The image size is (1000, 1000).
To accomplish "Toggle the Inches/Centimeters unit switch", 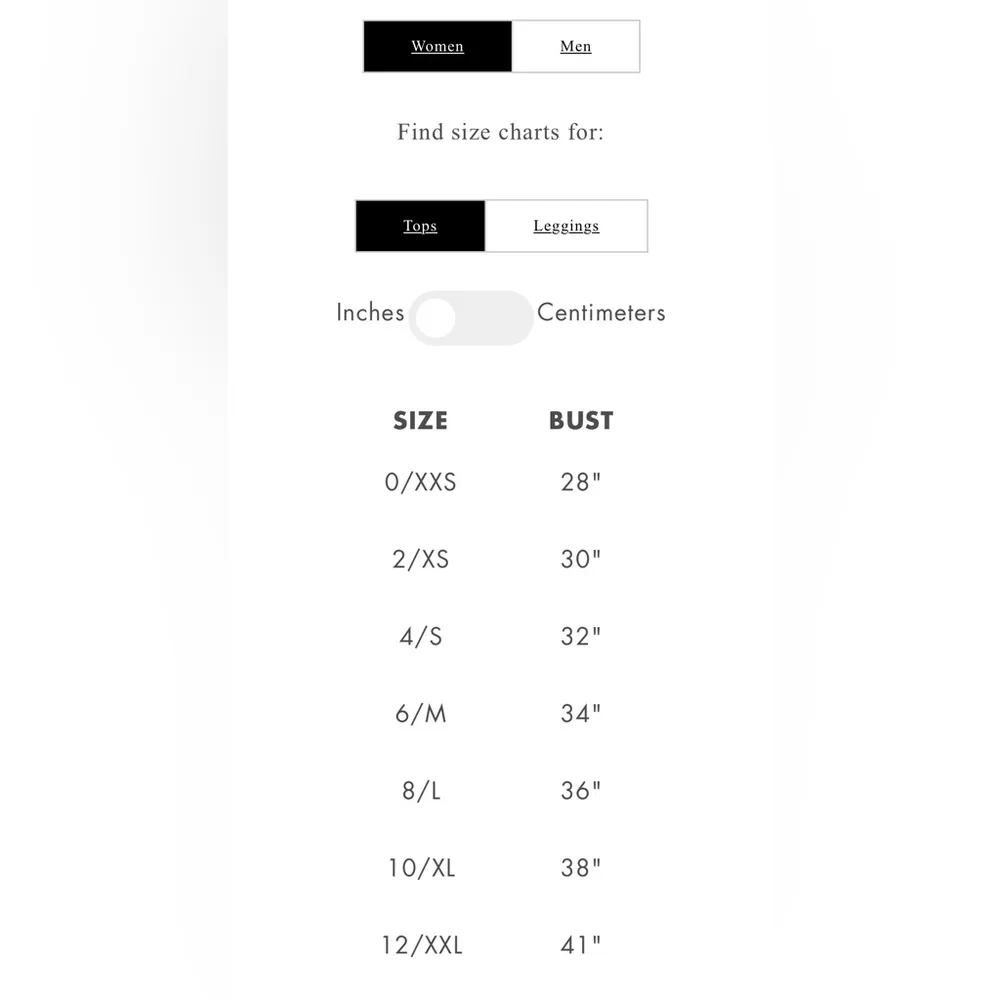I will point(471,318).
